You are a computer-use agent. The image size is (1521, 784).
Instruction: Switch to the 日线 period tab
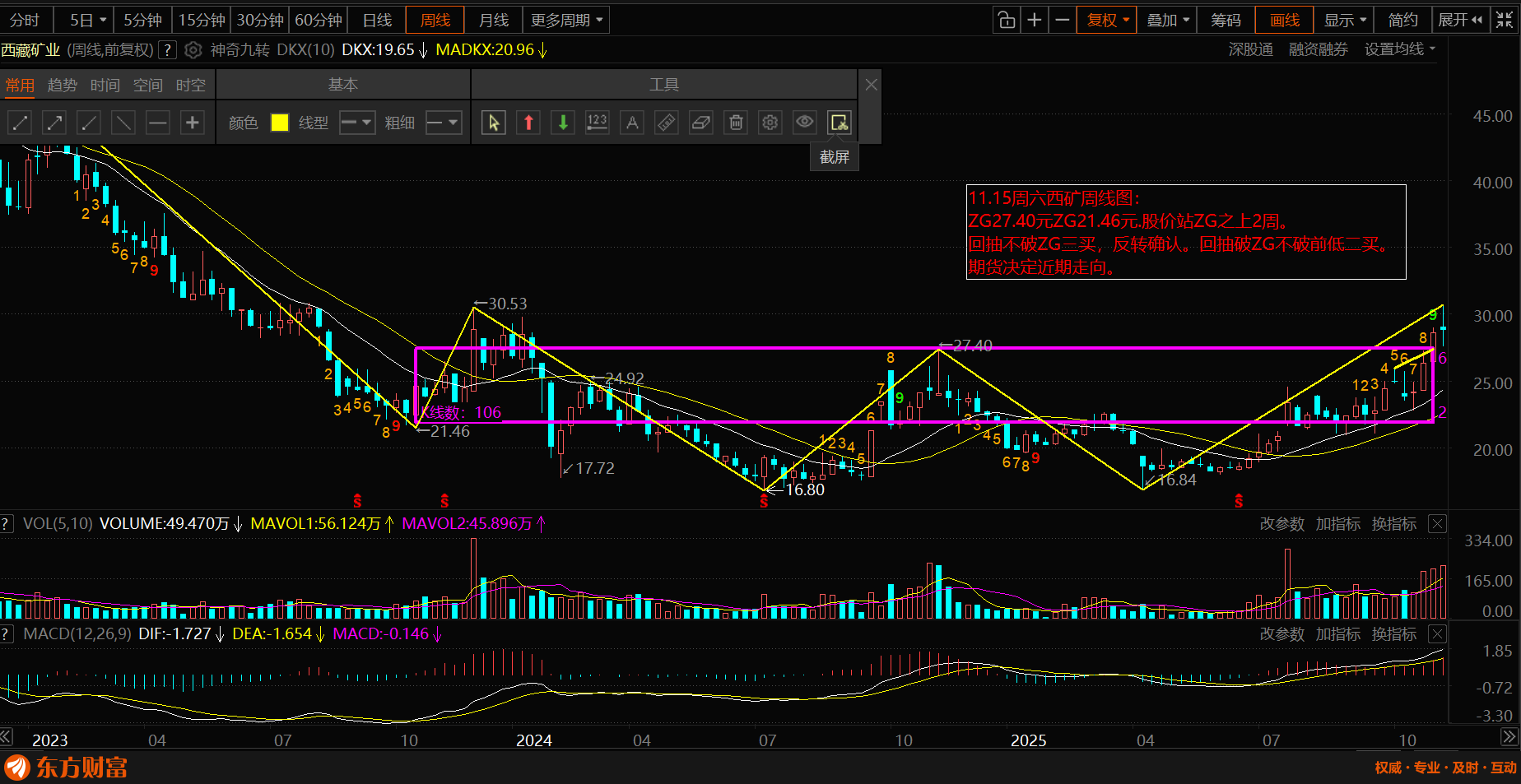(377, 20)
